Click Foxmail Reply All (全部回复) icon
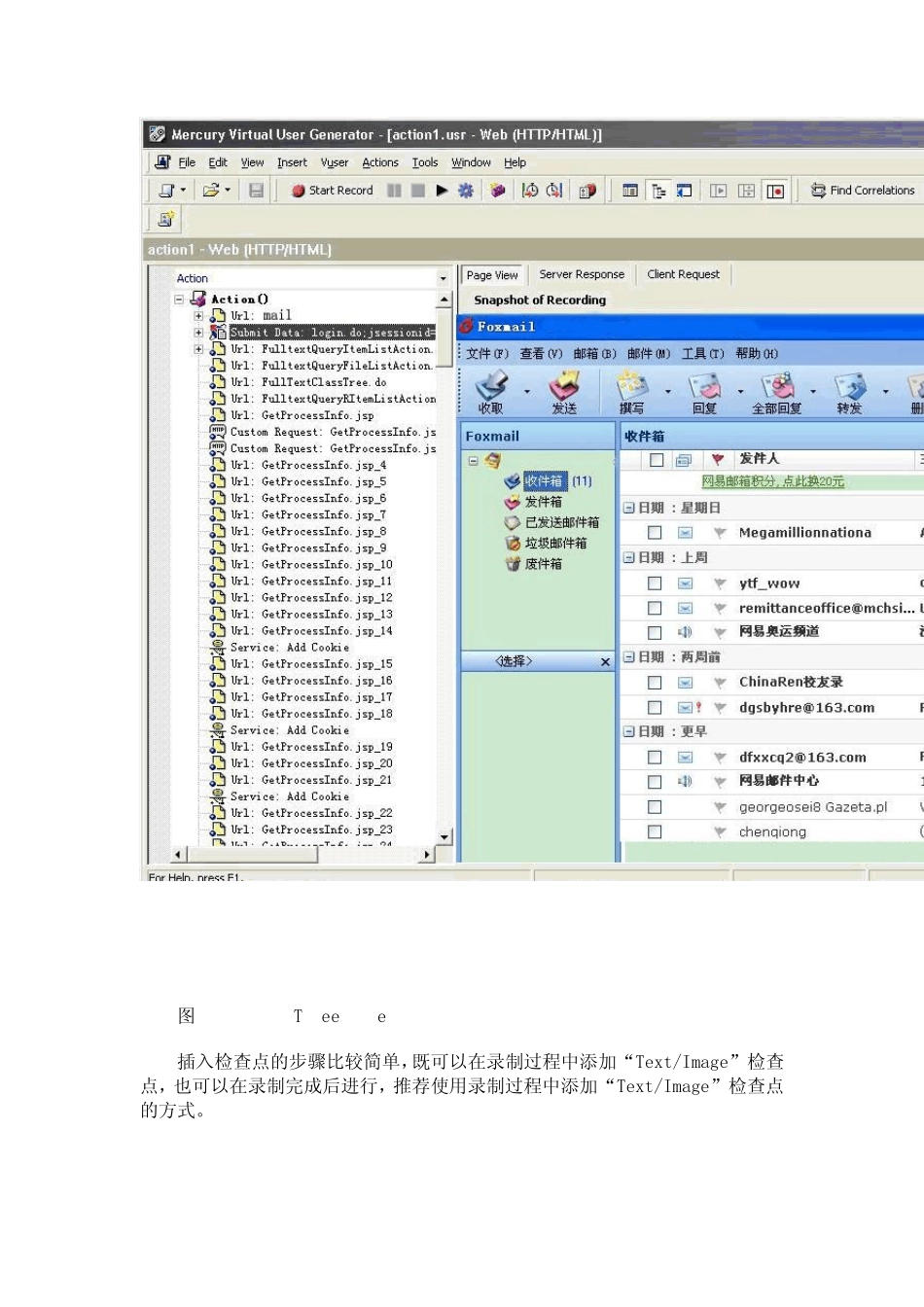 click(776, 392)
